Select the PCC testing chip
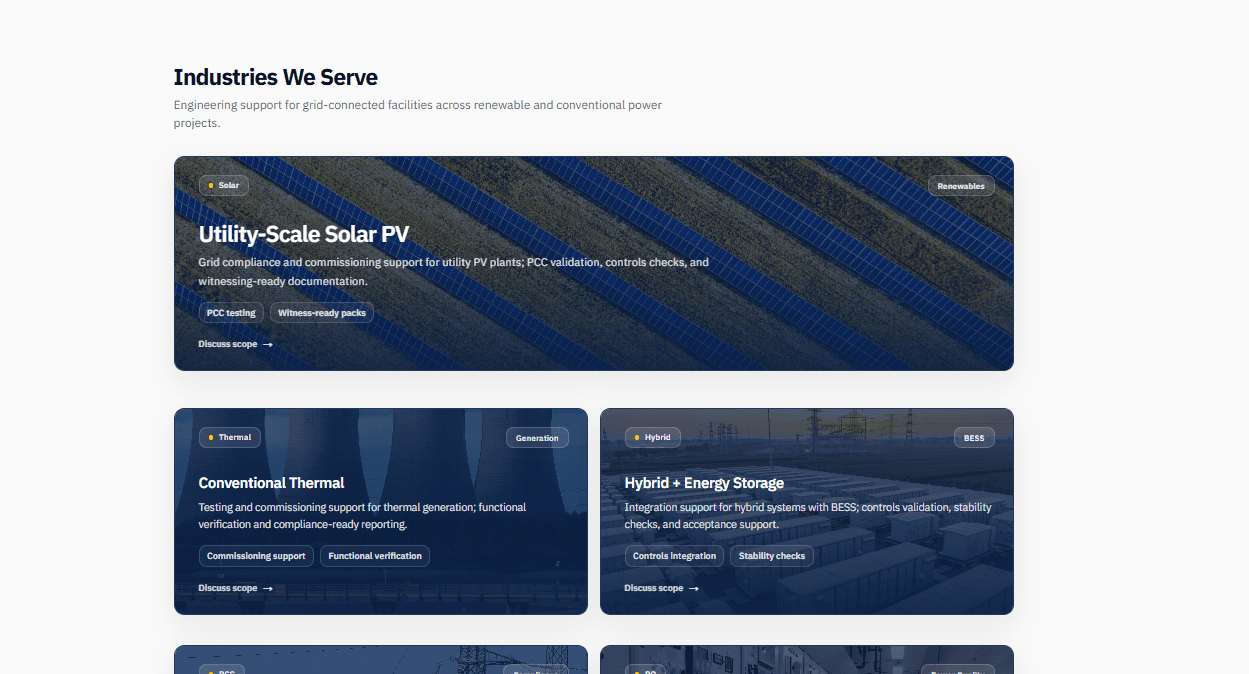 pyautogui.click(x=231, y=313)
